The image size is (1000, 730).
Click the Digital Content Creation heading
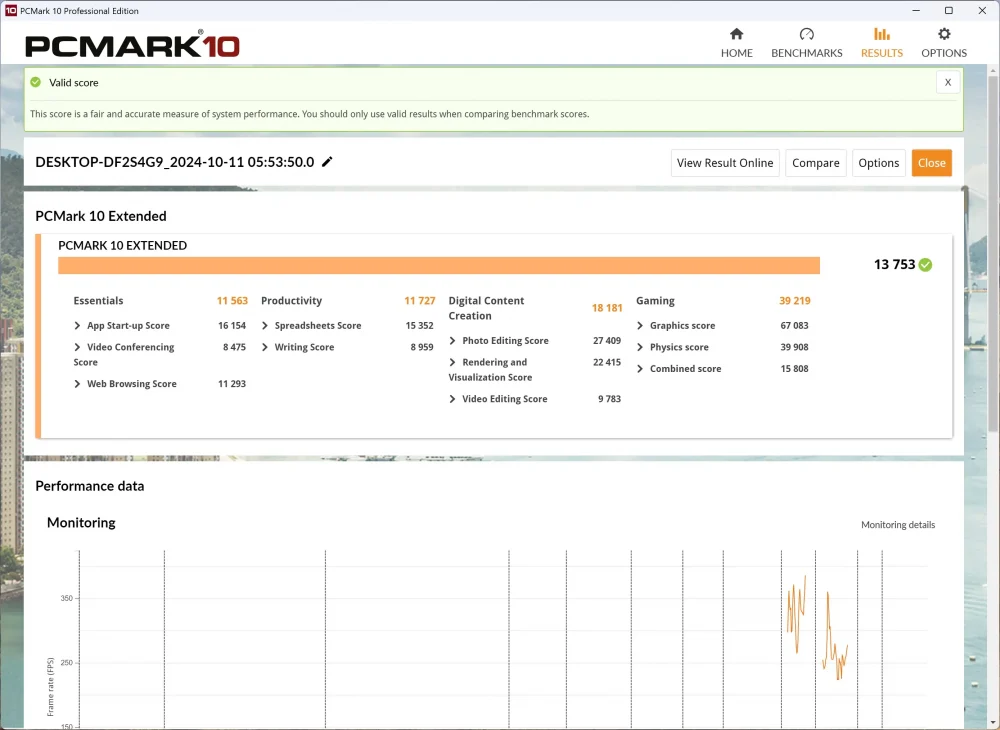click(x=486, y=308)
